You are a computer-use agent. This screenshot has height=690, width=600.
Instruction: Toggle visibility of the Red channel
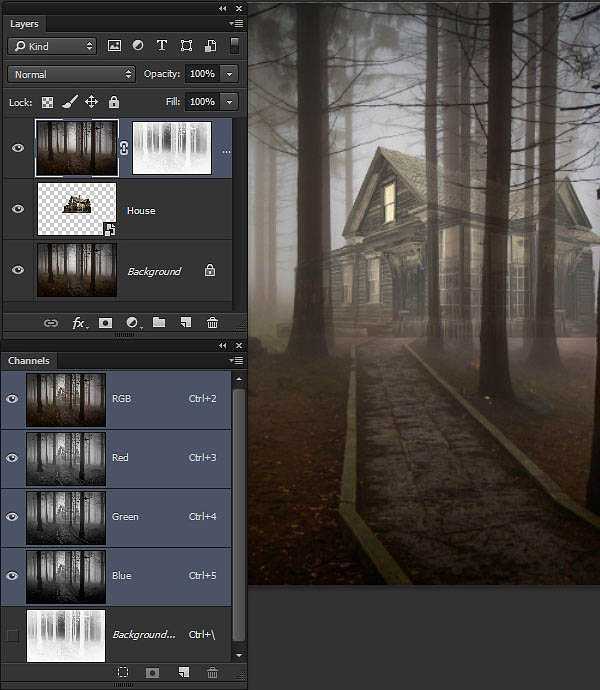(x=12, y=457)
